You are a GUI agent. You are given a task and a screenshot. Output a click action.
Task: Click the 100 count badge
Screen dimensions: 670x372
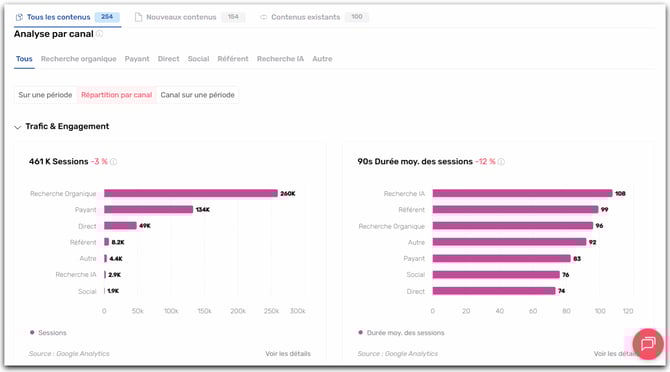point(357,17)
